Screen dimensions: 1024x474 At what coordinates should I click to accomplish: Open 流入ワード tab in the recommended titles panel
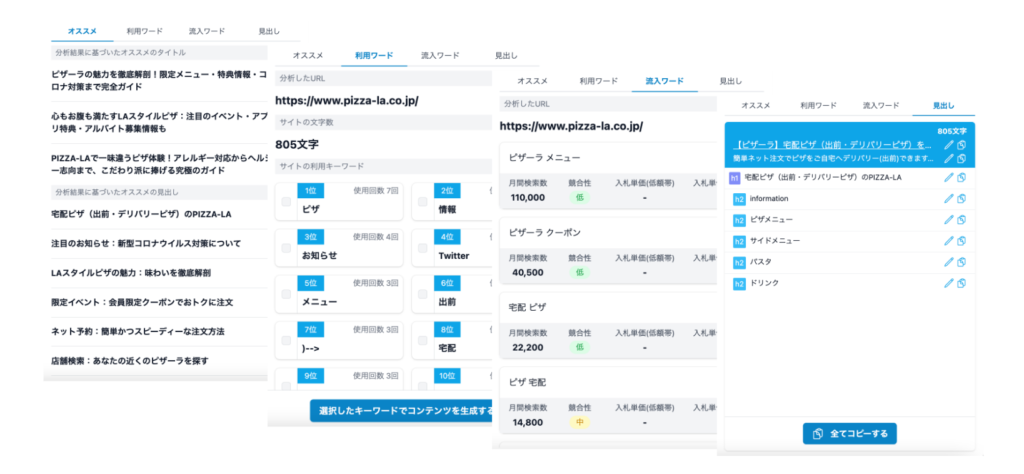(x=207, y=31)
